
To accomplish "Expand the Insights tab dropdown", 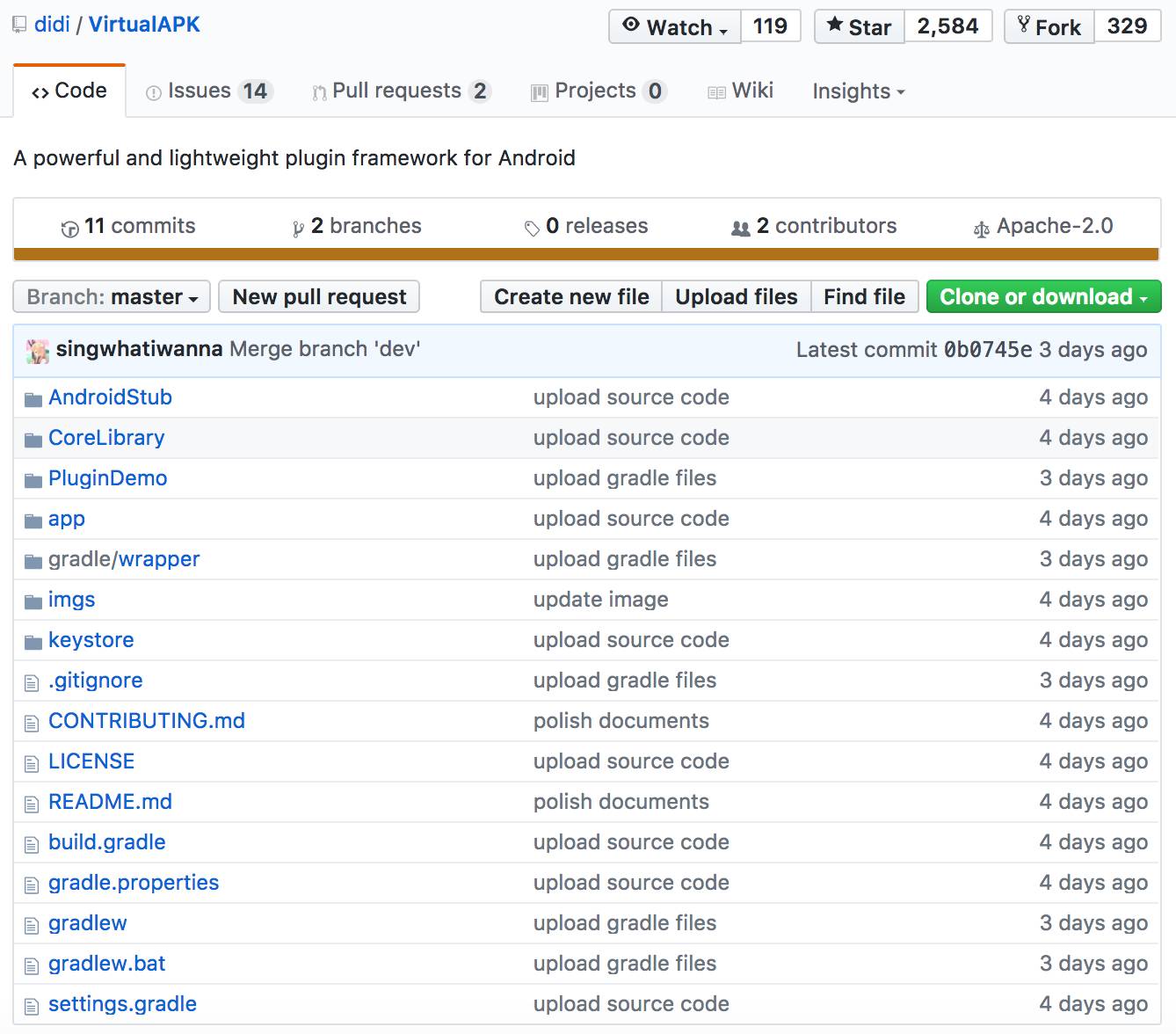I will tap(858, 91).
